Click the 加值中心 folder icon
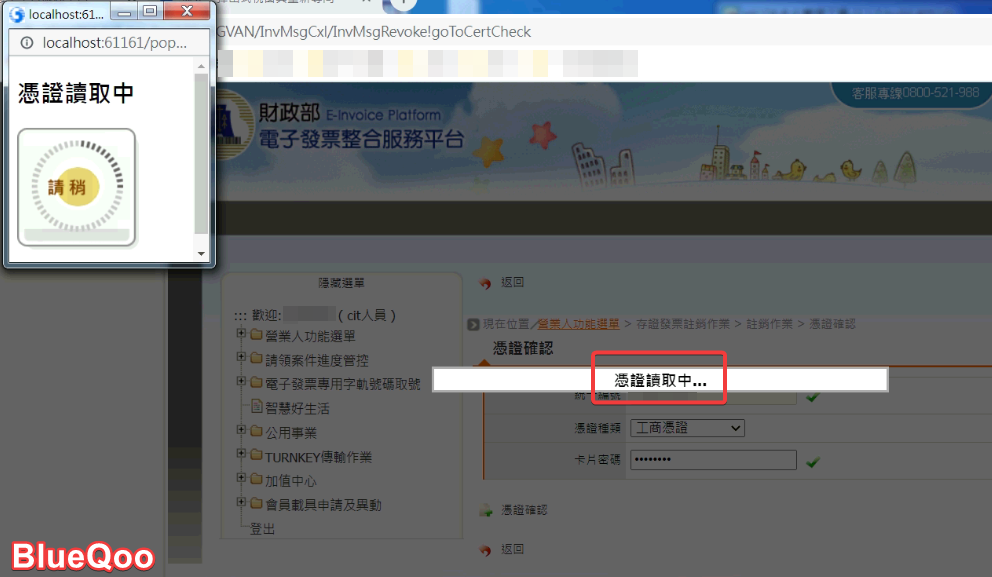Image resolution: width=992 pixels, height=577 pixels. (x=256, y=480)
